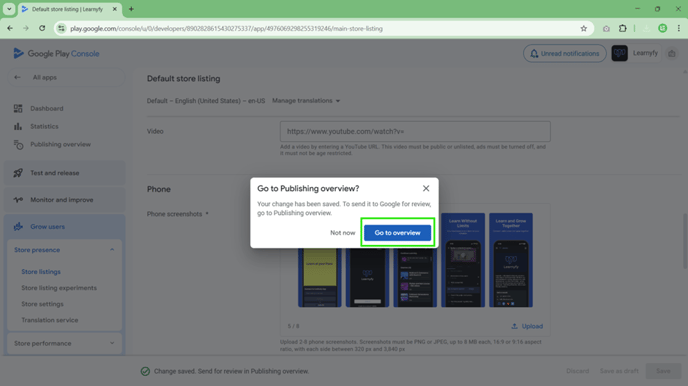Open Store listings

[41, 272]
